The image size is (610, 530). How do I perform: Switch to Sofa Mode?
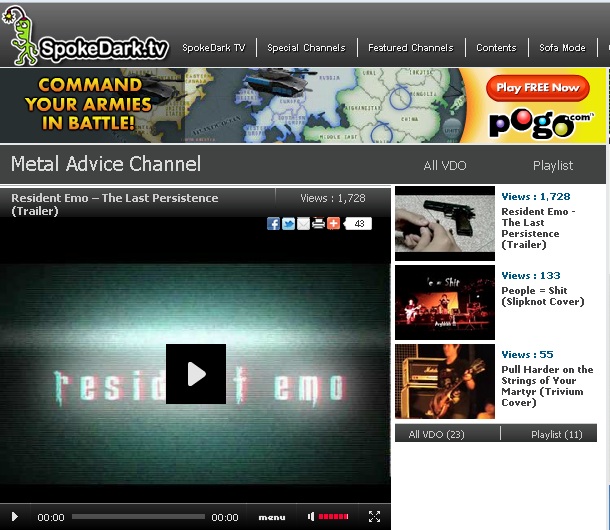(x=562, y=48)
